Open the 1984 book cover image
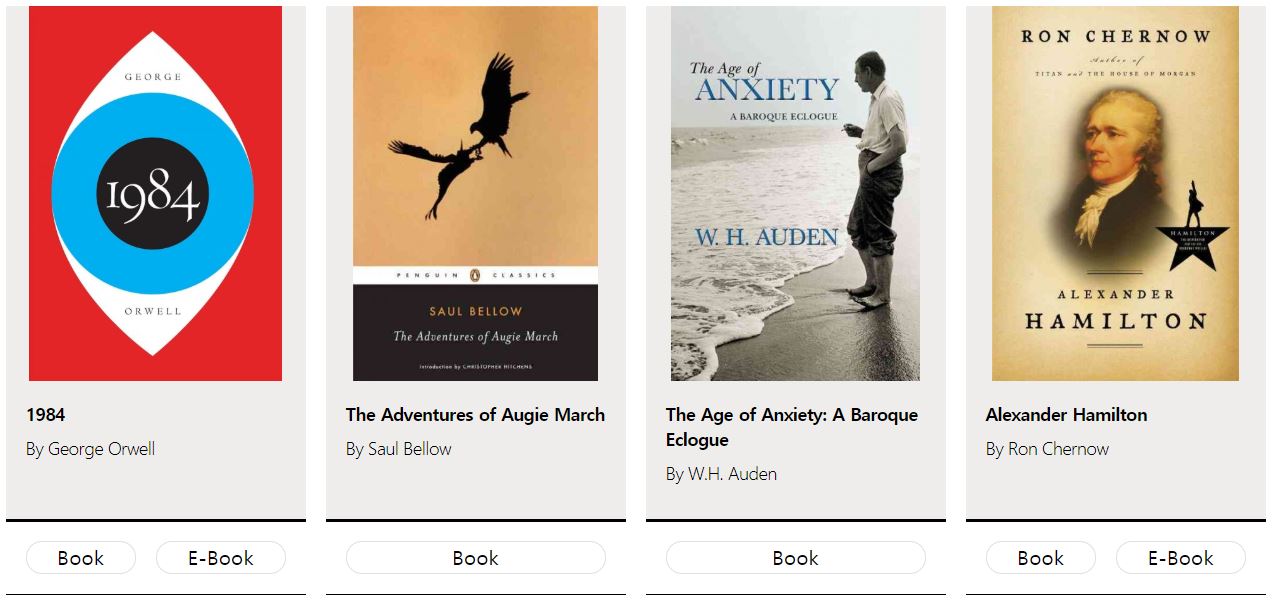 point(155,193)
